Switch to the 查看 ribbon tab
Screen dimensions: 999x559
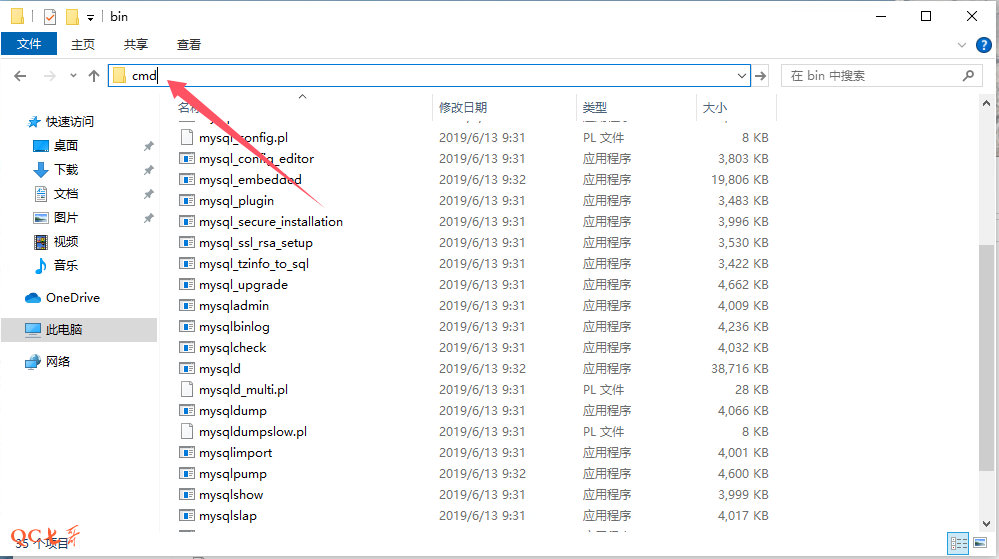click(x=189, y=44)
